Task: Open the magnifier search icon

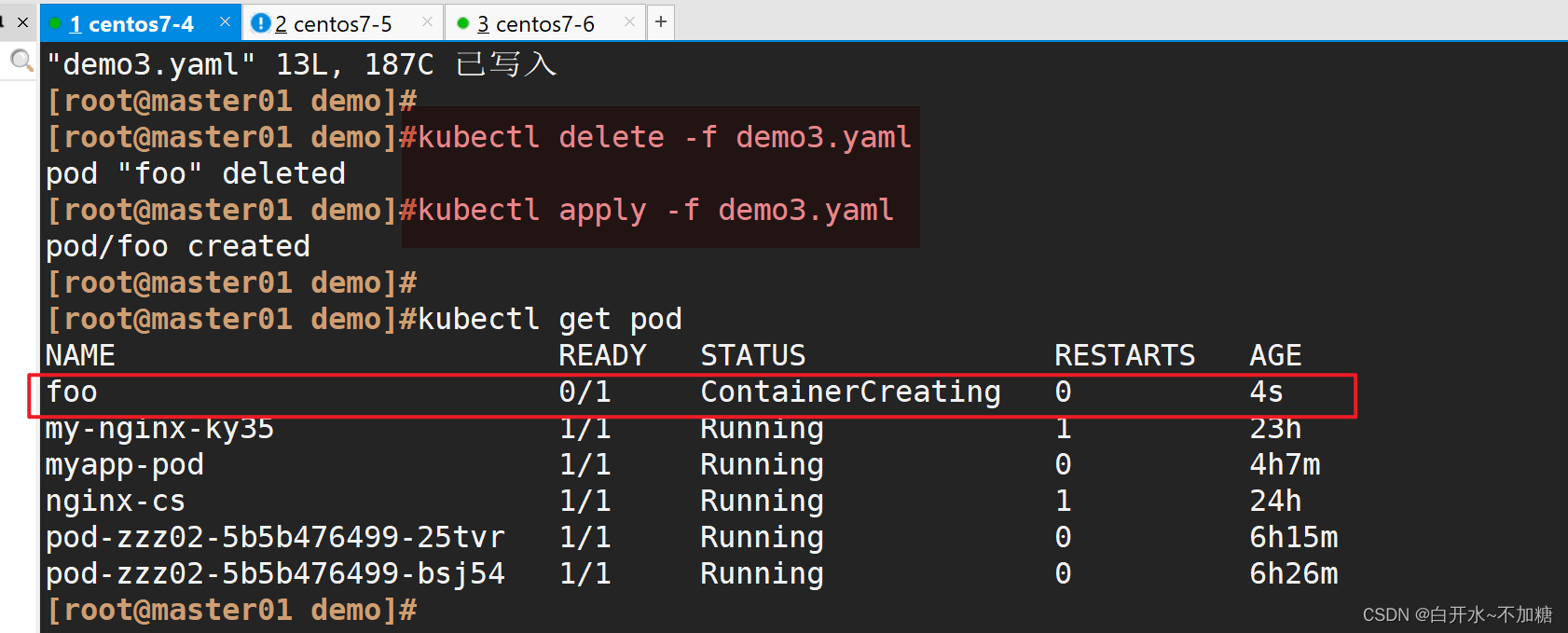Action: 21,62
